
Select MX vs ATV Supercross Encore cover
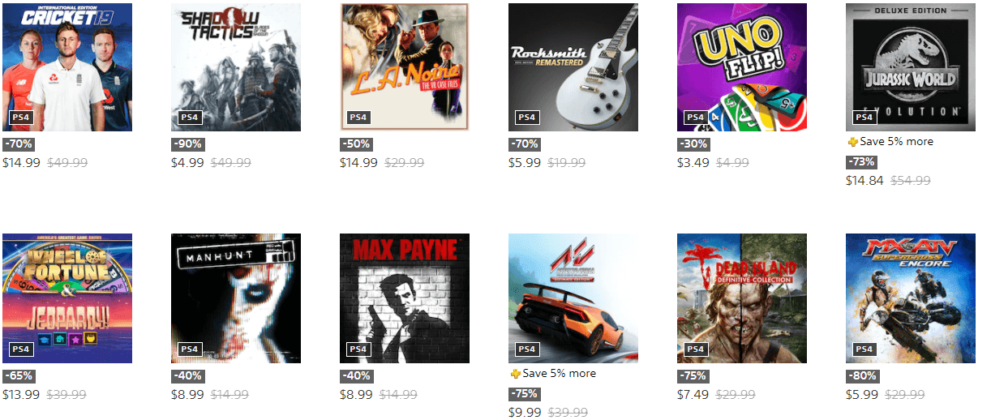point(911,298)
